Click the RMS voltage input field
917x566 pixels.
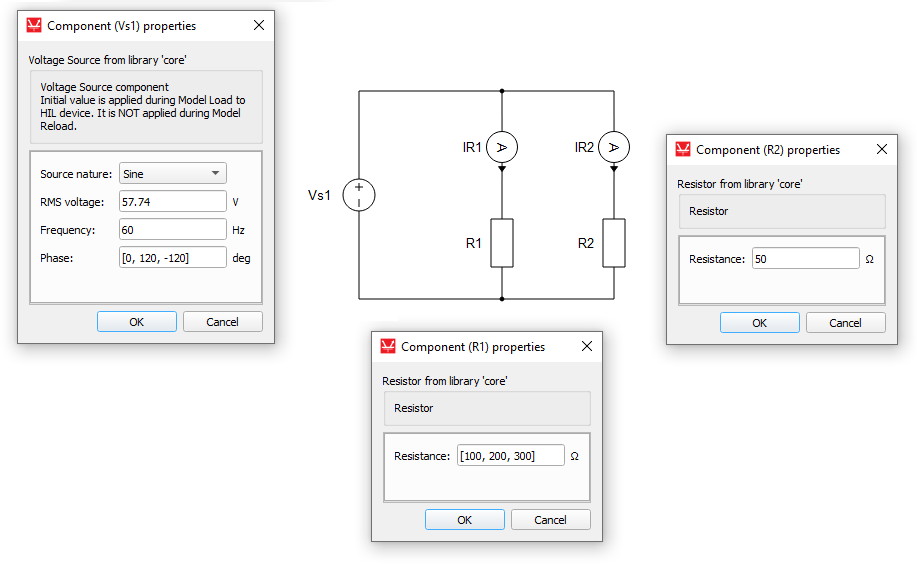(x=172, y=202)
